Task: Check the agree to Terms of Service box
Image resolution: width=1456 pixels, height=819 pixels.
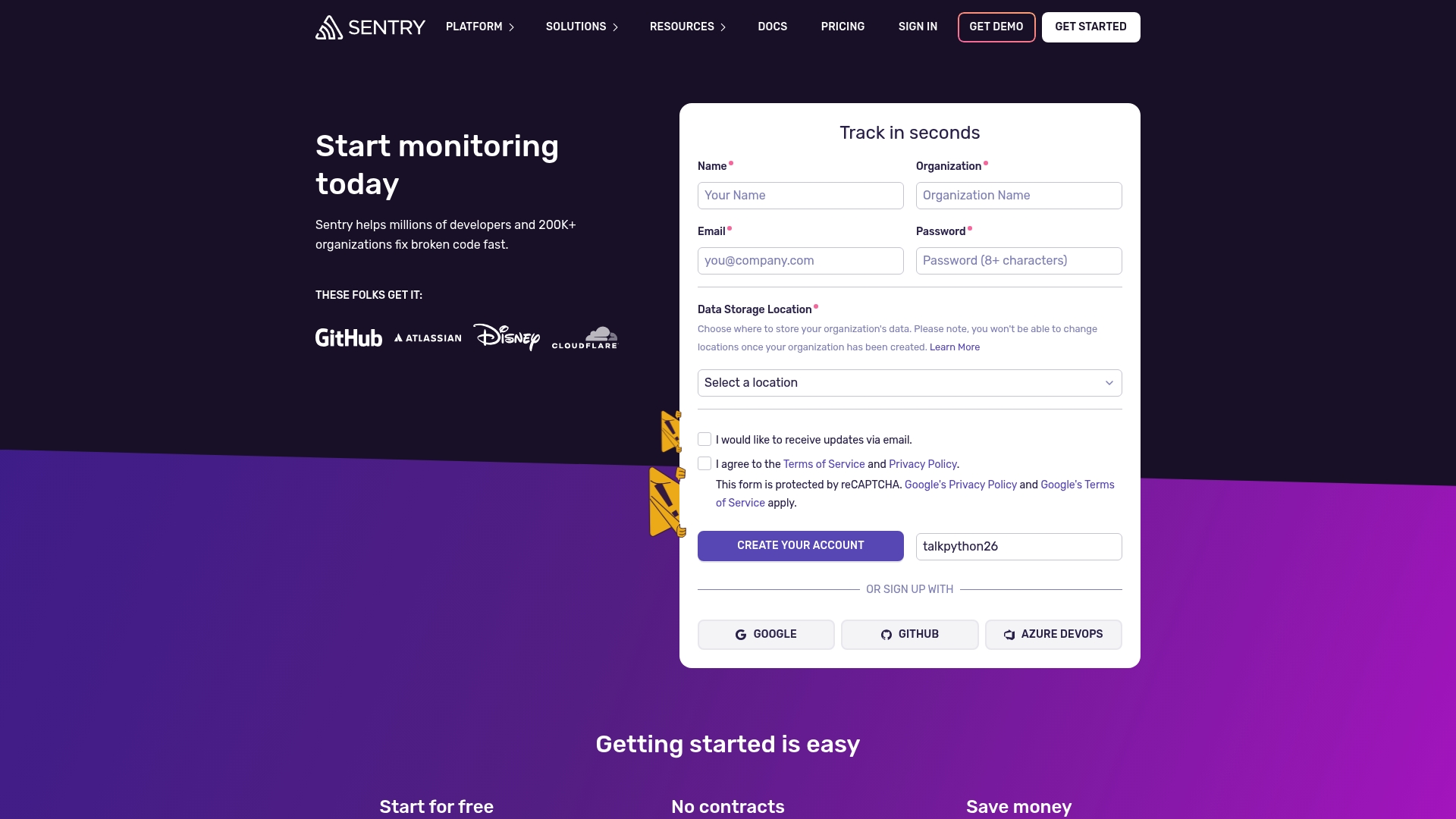Action: click(x=704, y=463)
